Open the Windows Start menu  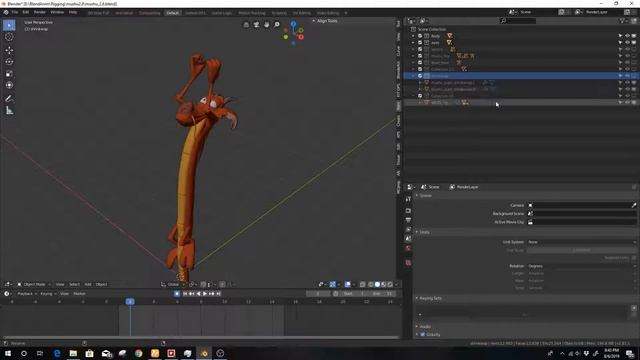click(8, 353)
